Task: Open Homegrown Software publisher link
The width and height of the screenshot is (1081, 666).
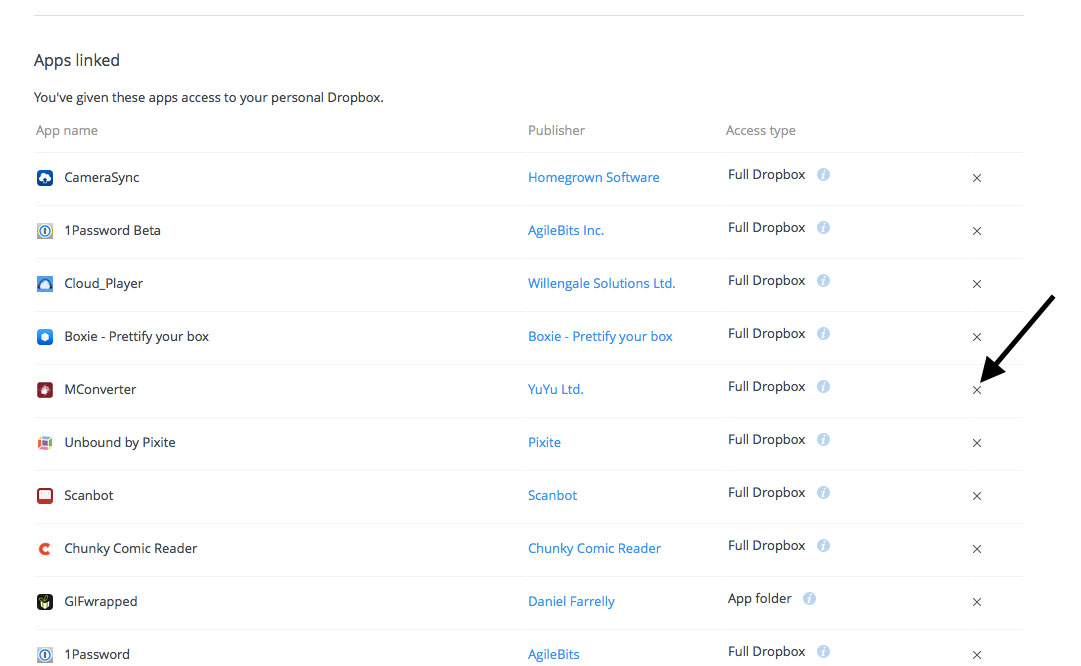Action: tap(594, 178)
